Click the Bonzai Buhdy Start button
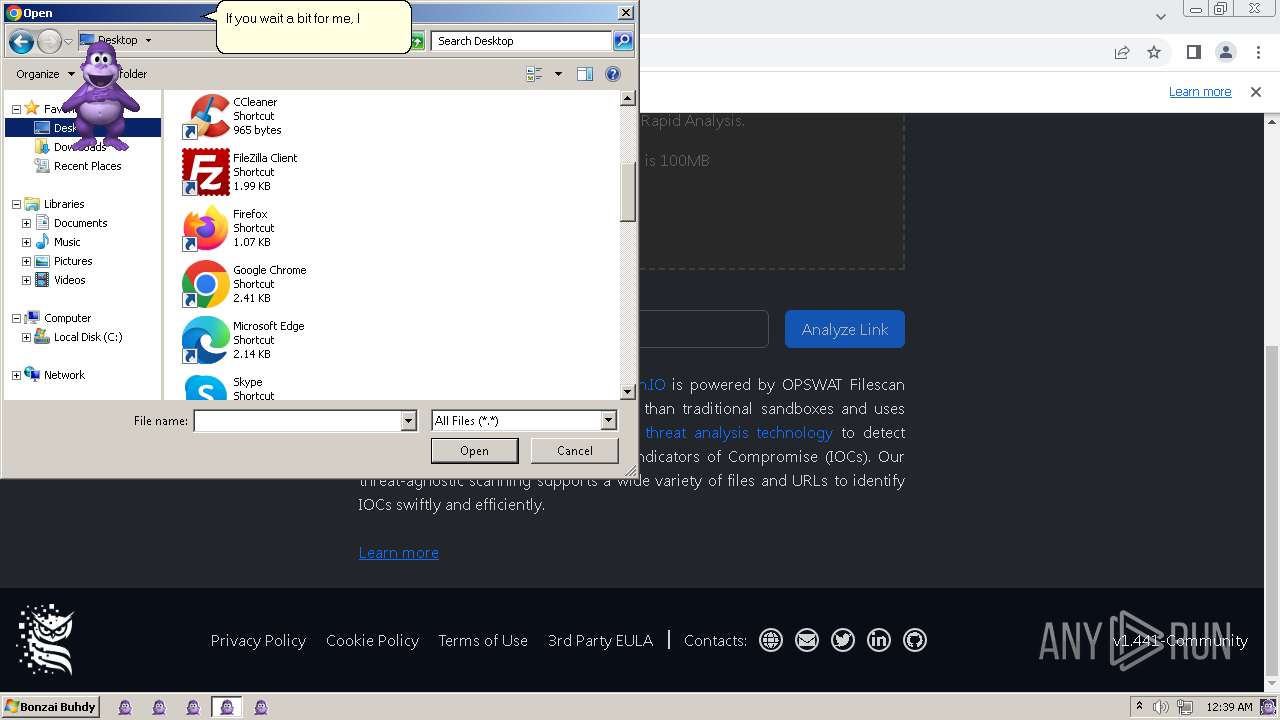The image size is (1280, 720). click(50, 707)
